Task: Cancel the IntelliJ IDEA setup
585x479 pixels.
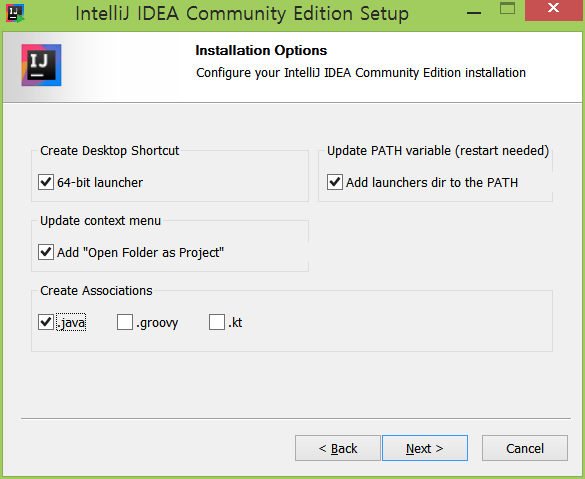Action: (525, 448)
